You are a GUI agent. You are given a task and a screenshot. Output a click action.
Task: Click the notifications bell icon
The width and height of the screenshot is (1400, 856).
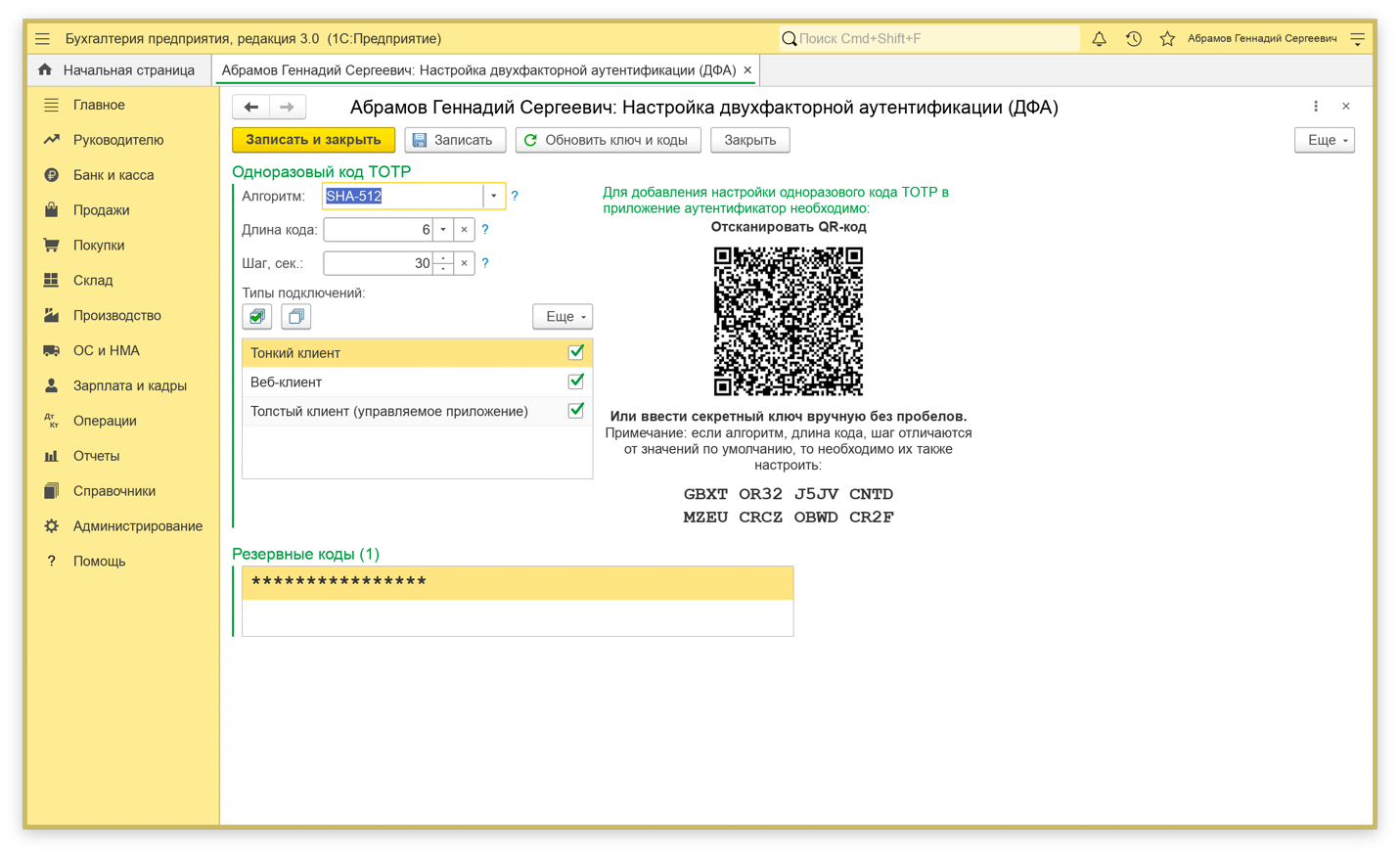point(1099,39)
